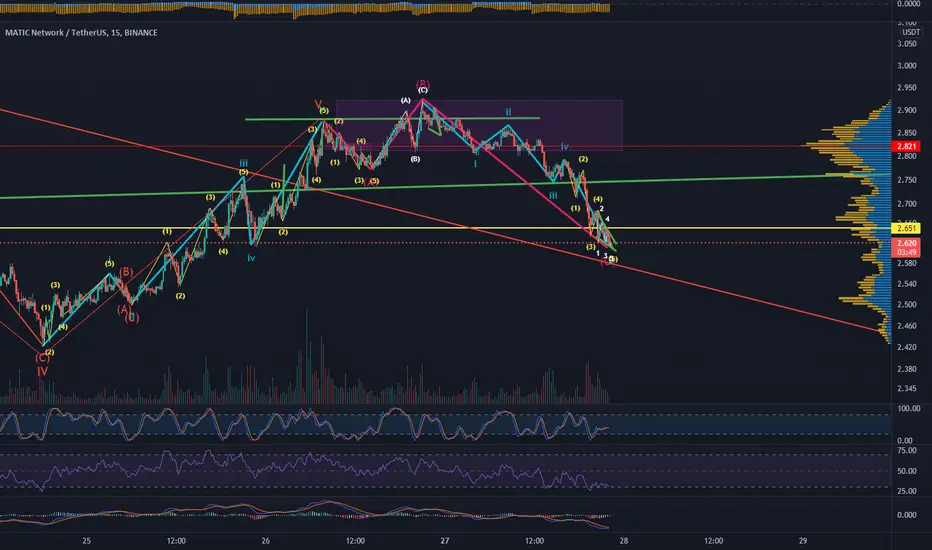
Task: Click the MATIC Network / TetherUS chart title
Action: point(81,33)
